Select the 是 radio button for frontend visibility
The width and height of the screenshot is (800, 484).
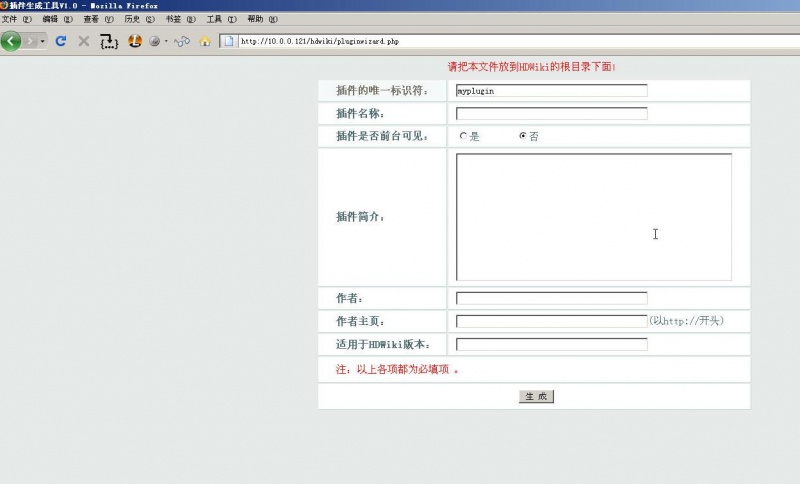463,136
